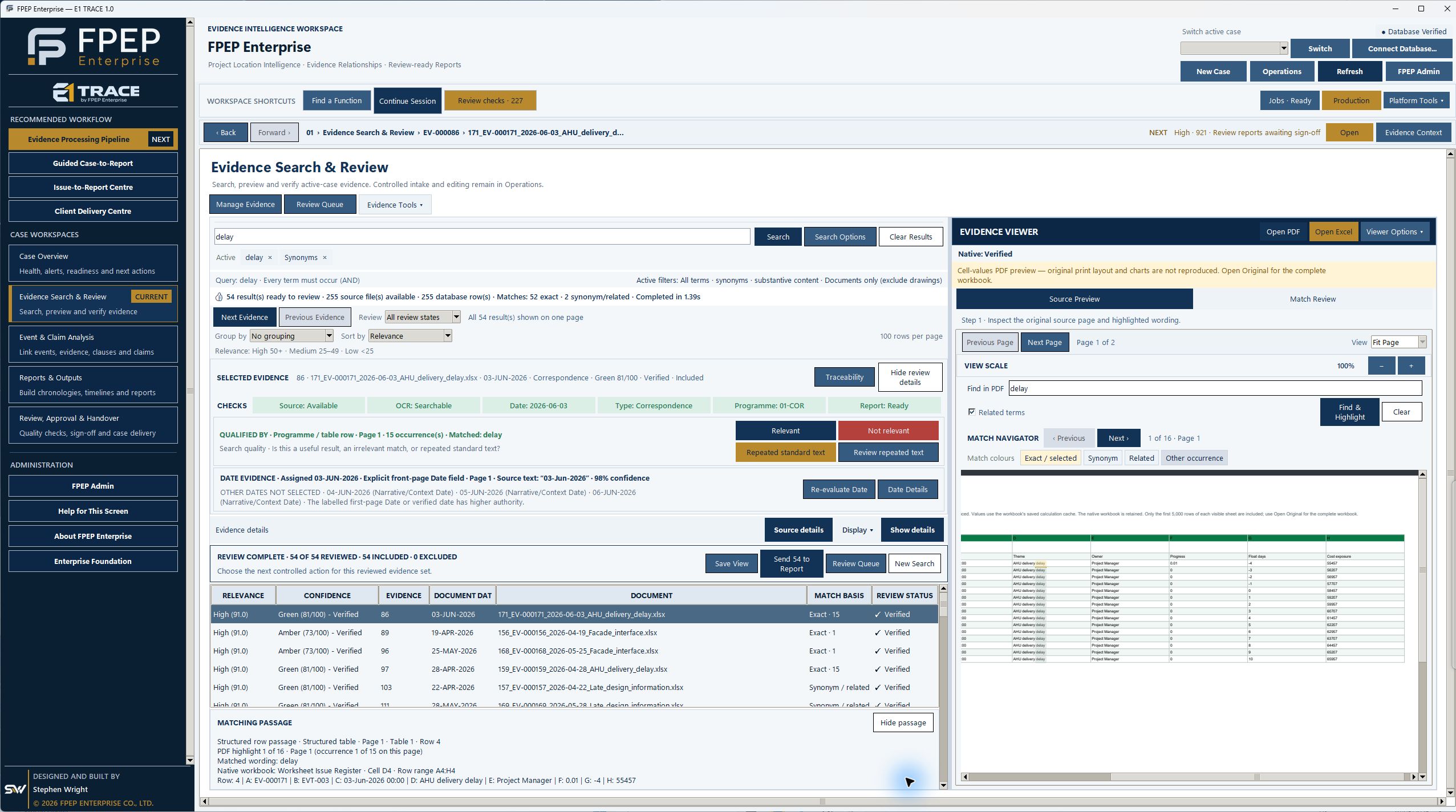Toggle the Related terms checkbox
The image size is (1456, 812).
click(x=972, y=412)
